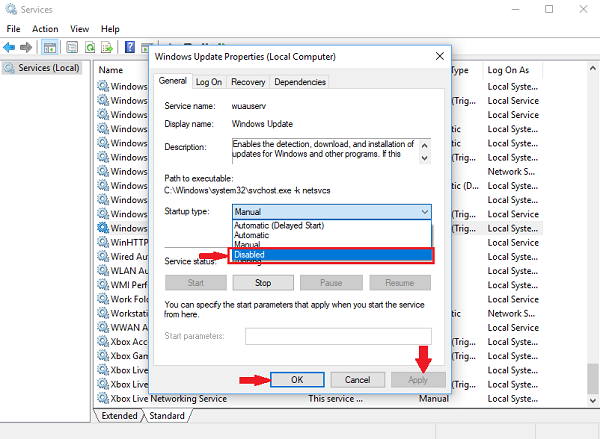The height and width of the screenshot is (439, 600).
Task: Toggle the console tree pane toolbar icon
Action: tap(49, 47)
